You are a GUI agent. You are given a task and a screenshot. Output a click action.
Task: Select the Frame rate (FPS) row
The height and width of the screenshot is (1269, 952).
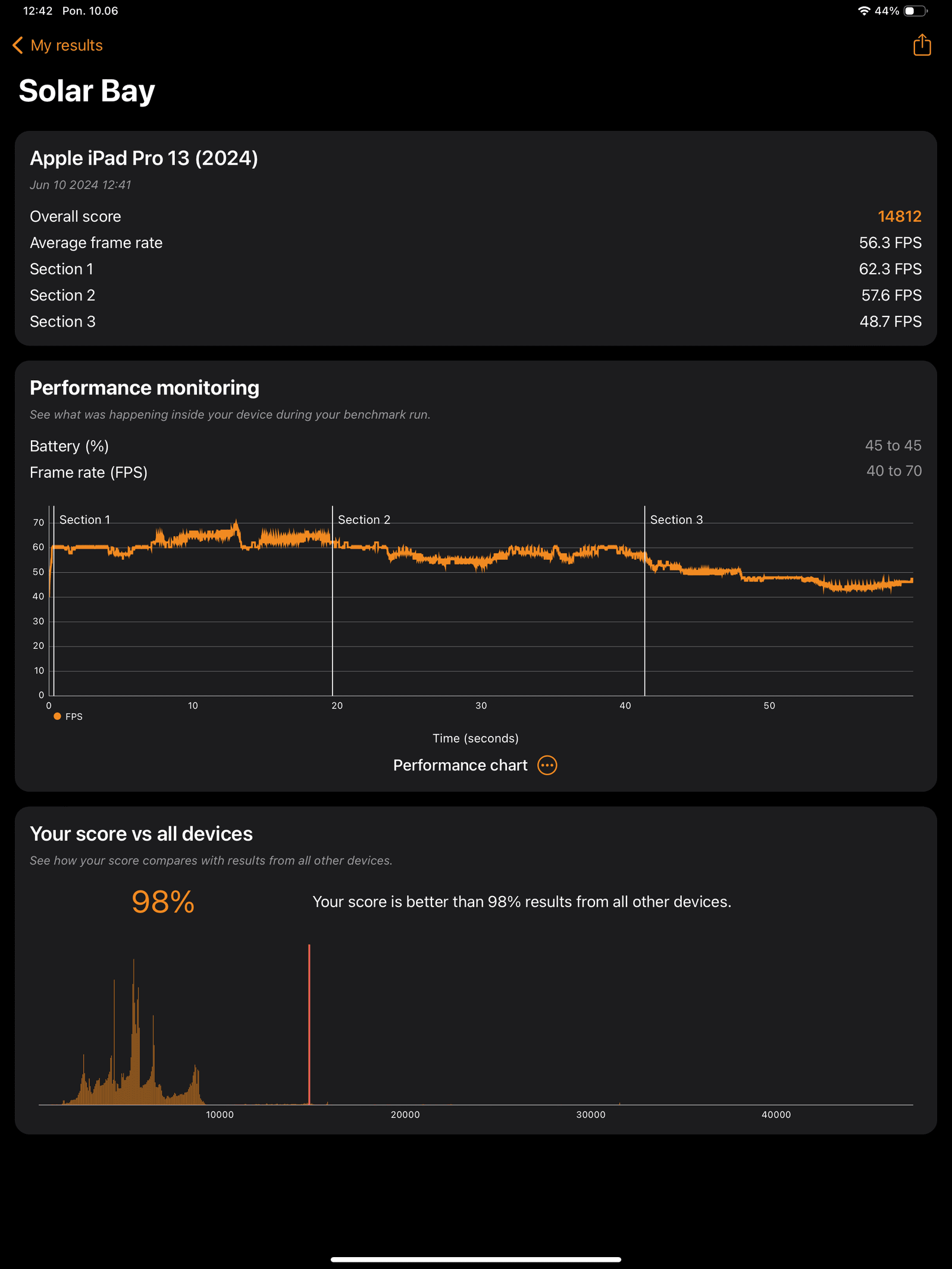click(x=475, y=472)
